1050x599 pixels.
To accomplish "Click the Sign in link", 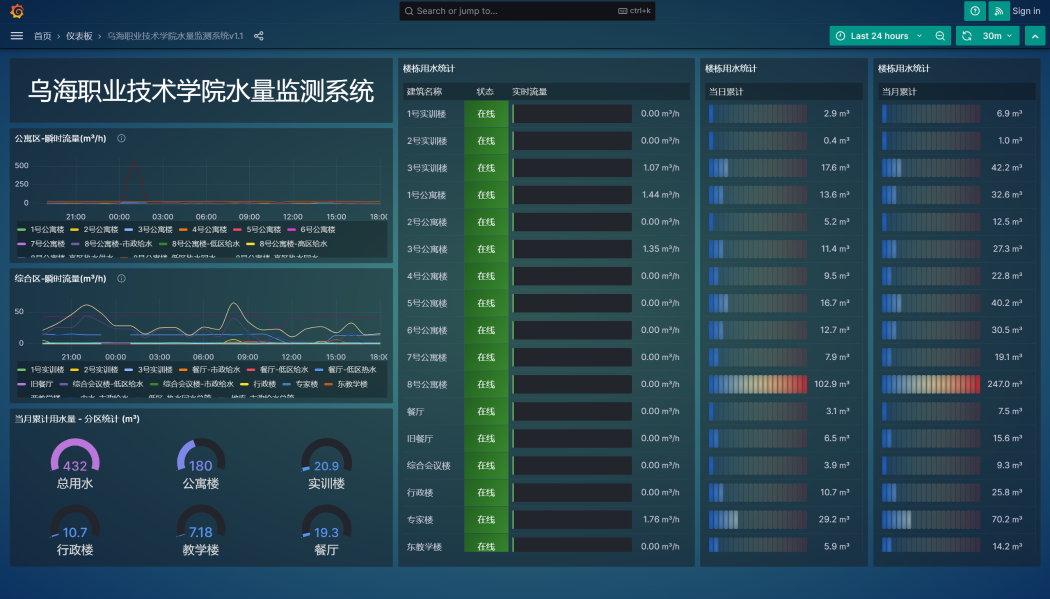I will click(1026, 11).
